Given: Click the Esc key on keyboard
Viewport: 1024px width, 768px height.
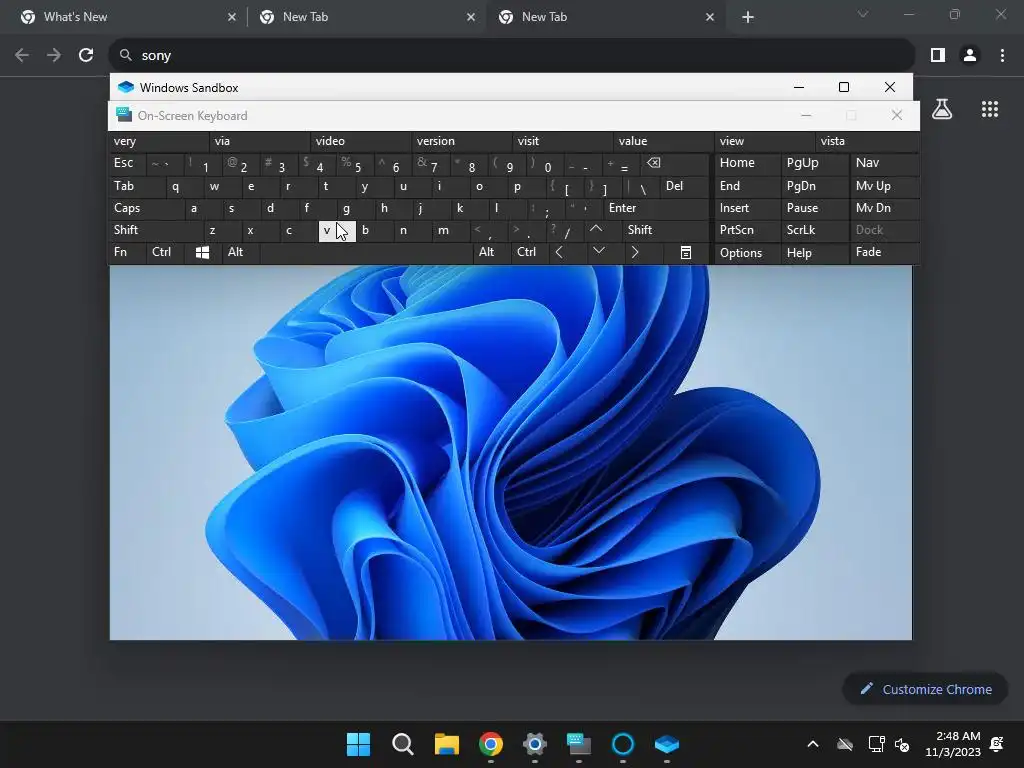Looking at the screenshot, I should [127, 163].
